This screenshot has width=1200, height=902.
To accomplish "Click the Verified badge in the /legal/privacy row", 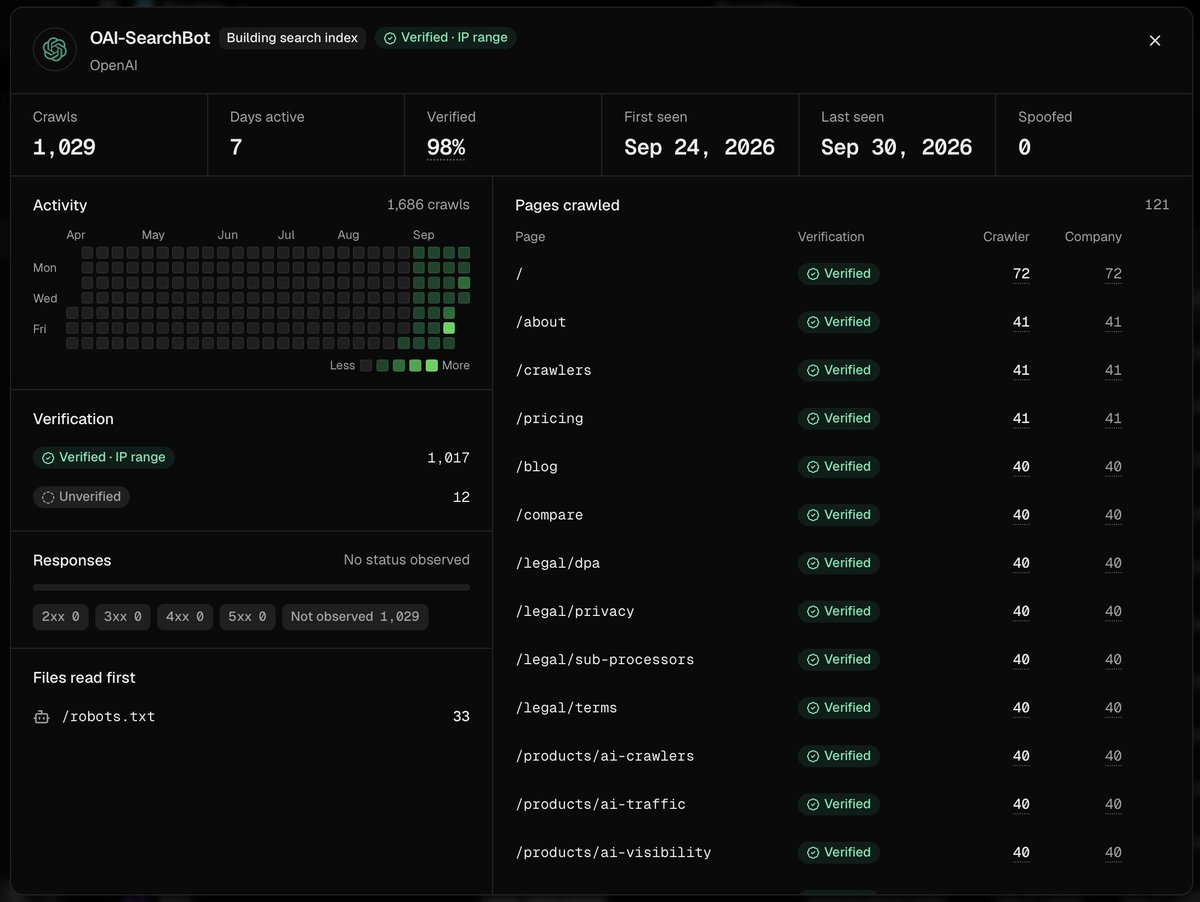I will [x=838, y=611].
